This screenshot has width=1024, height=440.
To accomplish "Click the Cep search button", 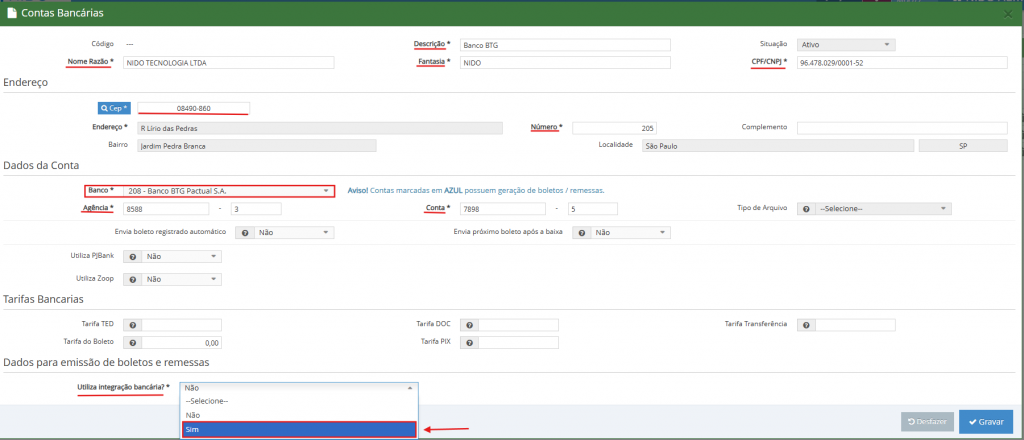I will [x=114, y=108].
